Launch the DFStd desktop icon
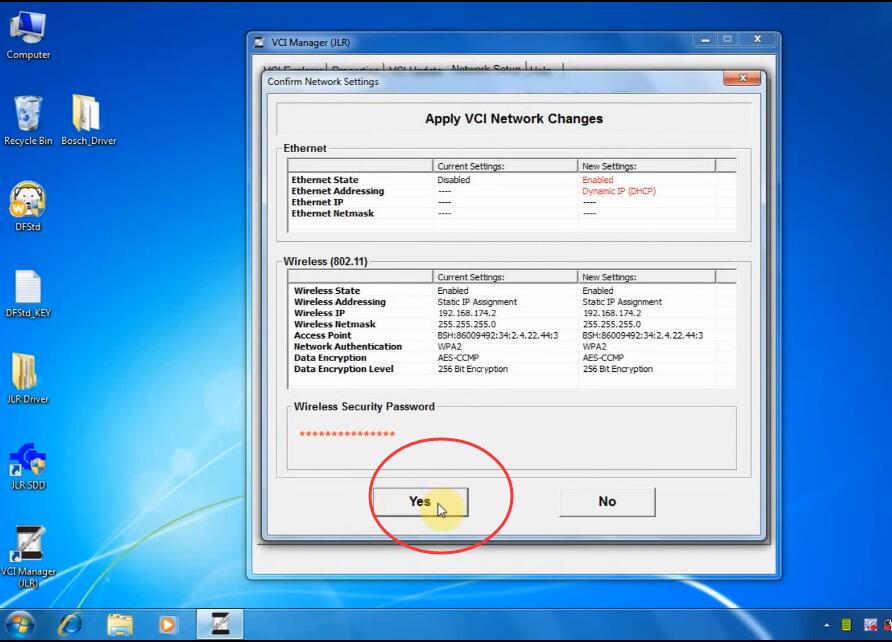The height and width of the screenshot is (642, 892). tap(28, 206)
